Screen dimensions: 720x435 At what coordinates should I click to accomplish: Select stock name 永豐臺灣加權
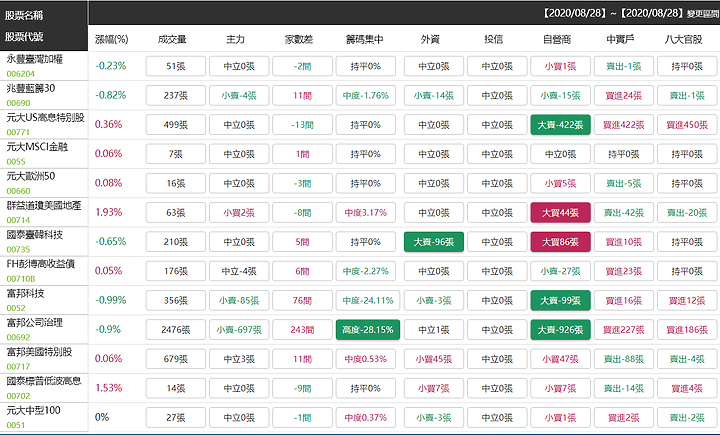click(34, 59)
